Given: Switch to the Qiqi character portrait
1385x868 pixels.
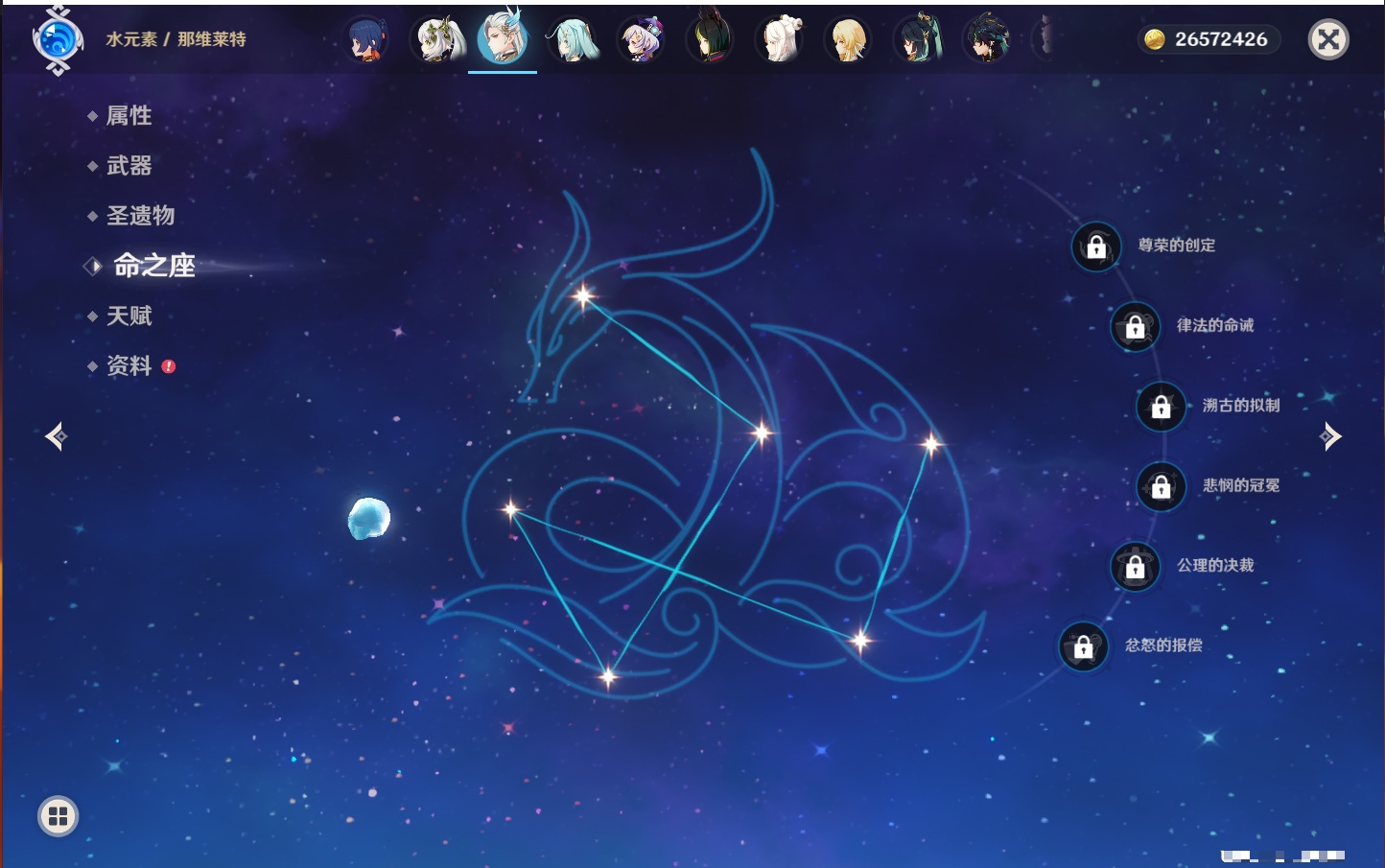Looking at the screenshot, I should (x=642, y=40).
